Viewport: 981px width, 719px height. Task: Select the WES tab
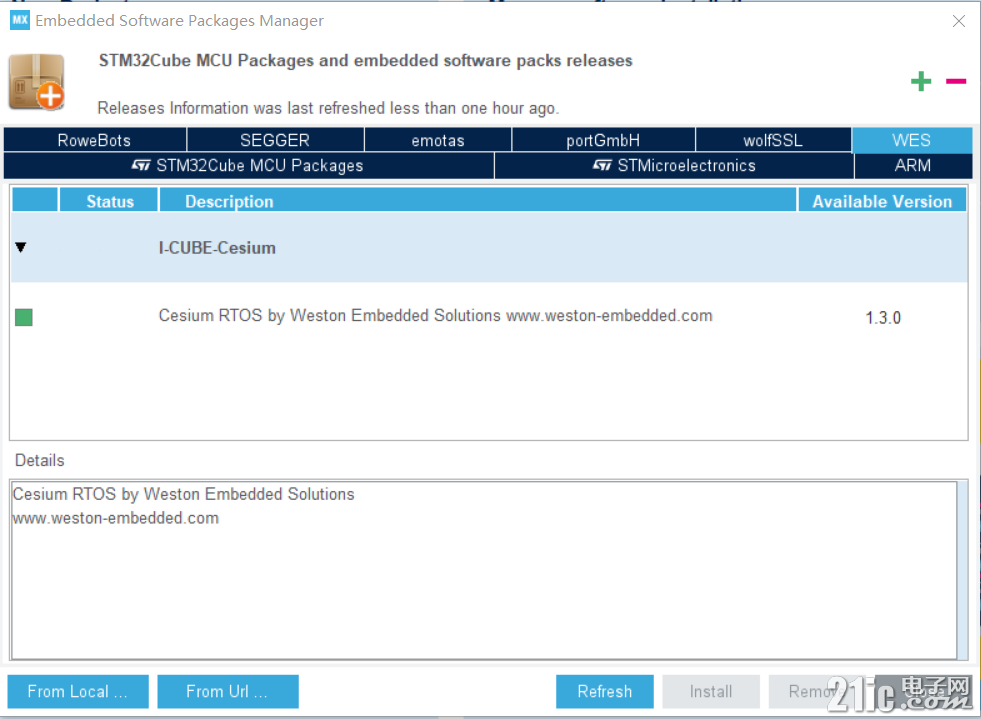click(x=912, y=140)
